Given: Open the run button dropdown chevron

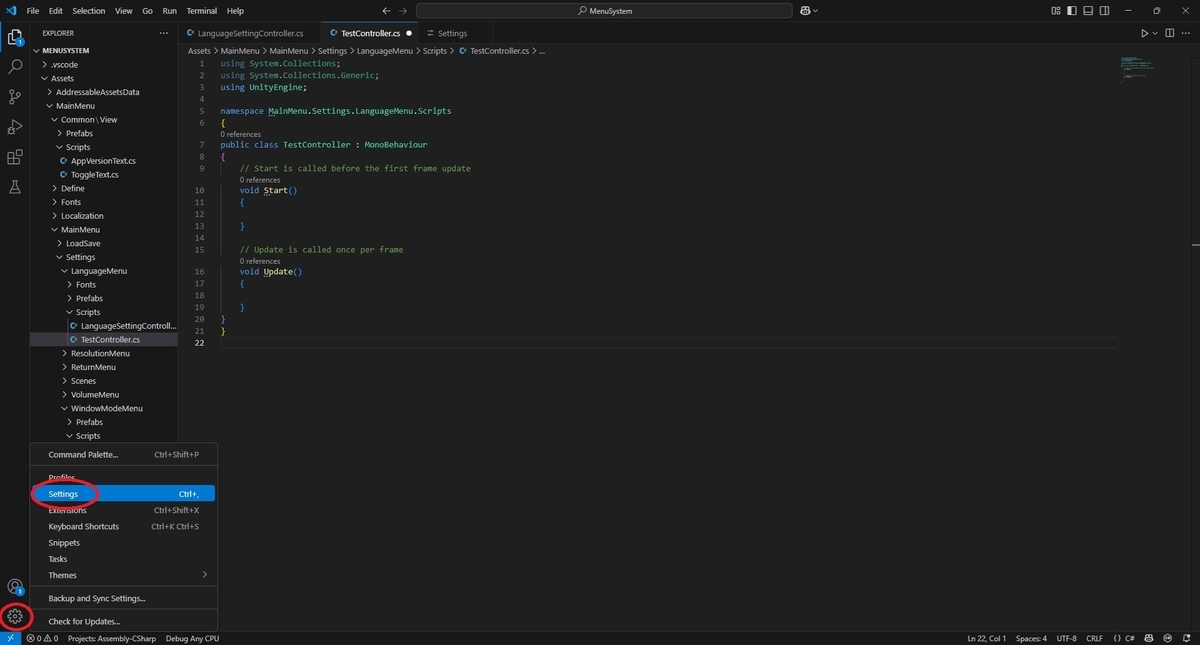Looking at the screenshot, I should (1156, 32).
